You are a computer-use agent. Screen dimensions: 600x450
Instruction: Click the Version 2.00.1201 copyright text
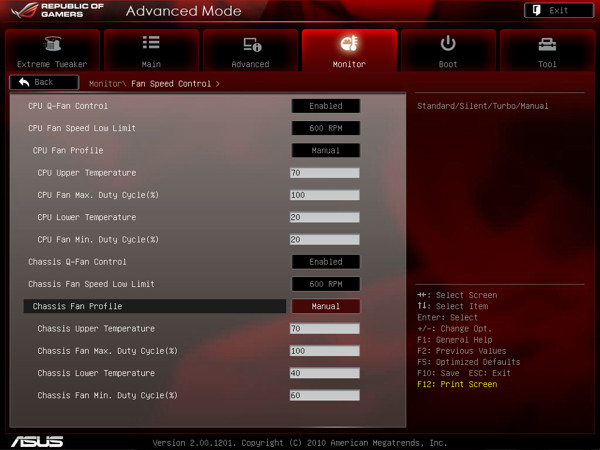point(300,443)
